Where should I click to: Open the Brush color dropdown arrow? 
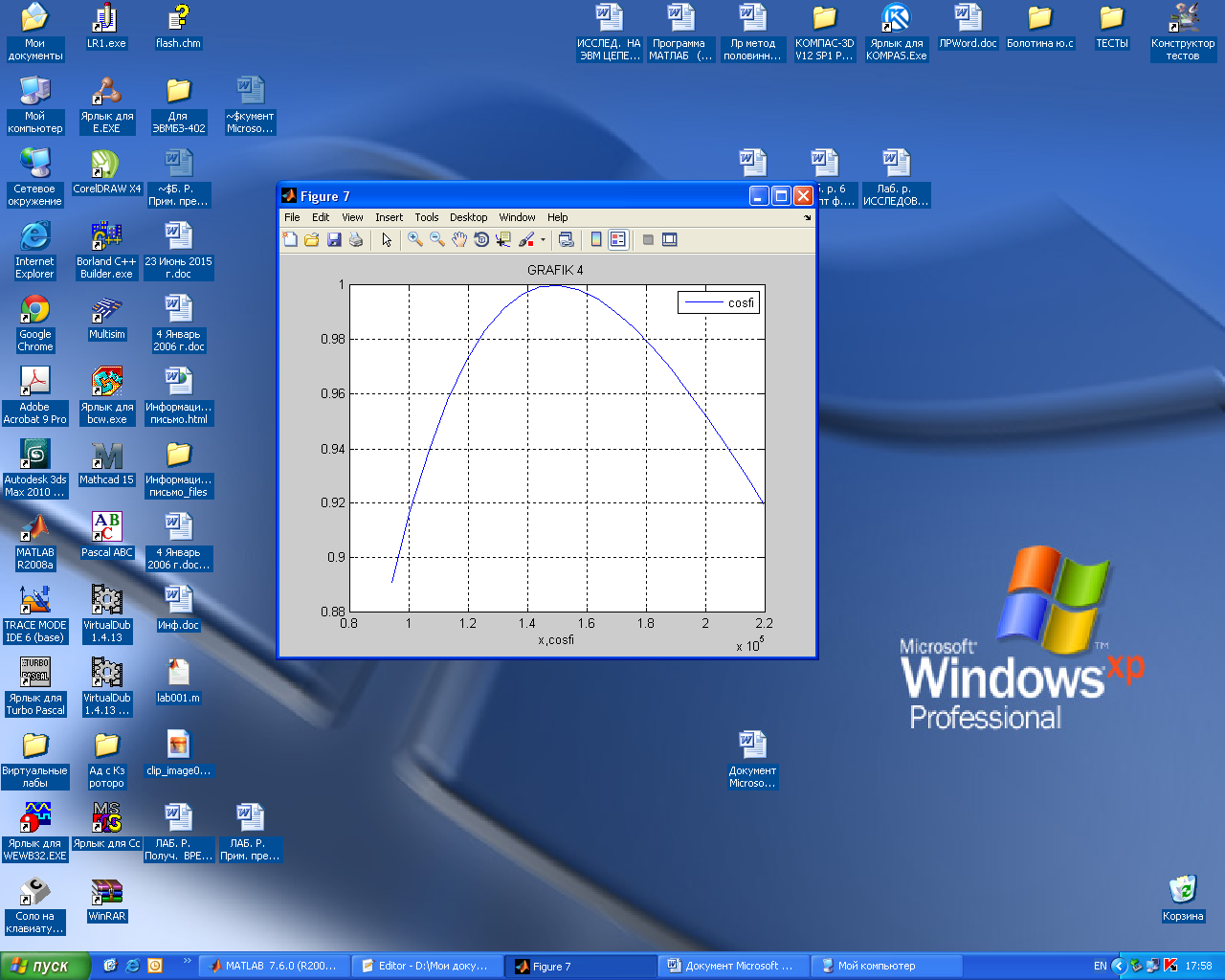click(x=543, y=240)
